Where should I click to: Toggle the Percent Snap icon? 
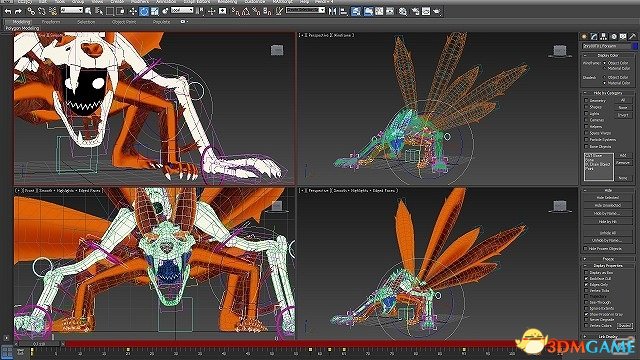(x=257, y=11)
